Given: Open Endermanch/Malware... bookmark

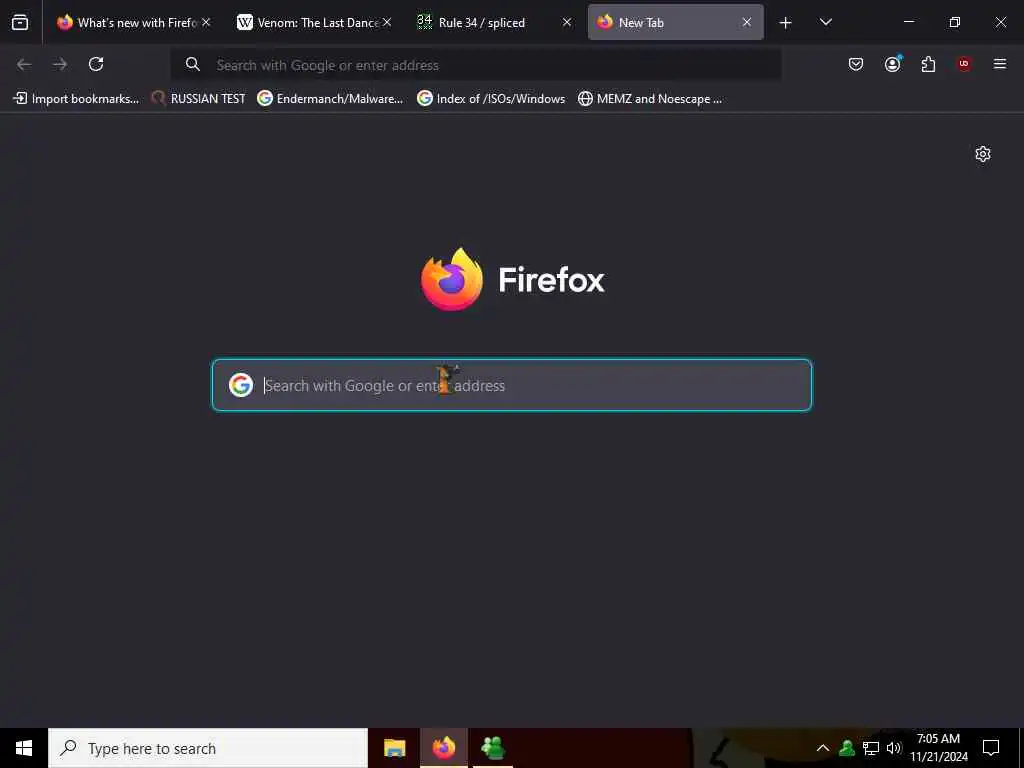Looking at the screenshot, I should (330, 99).
